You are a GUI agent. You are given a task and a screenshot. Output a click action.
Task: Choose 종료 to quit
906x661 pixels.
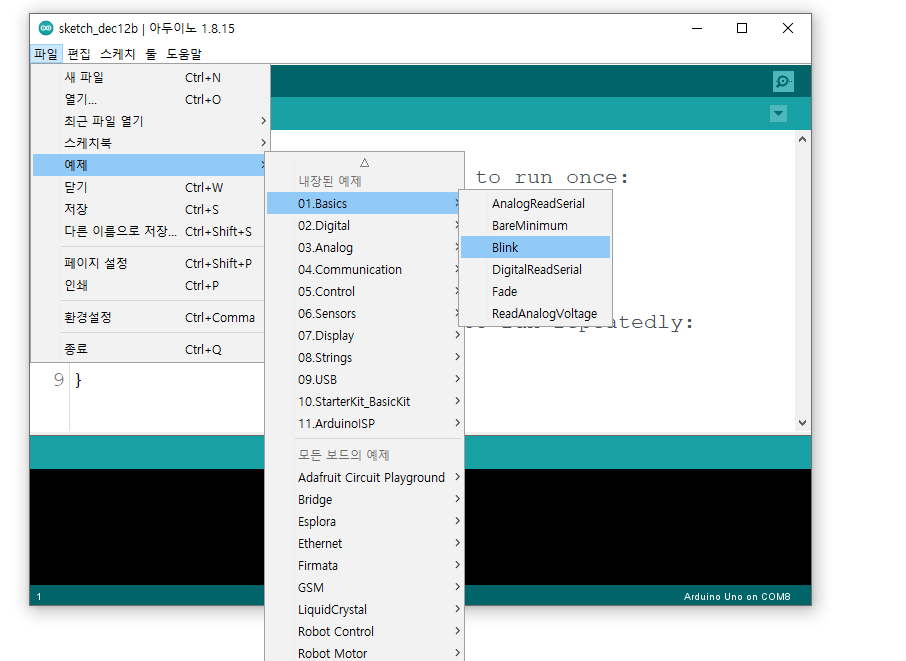pos(149,349)
